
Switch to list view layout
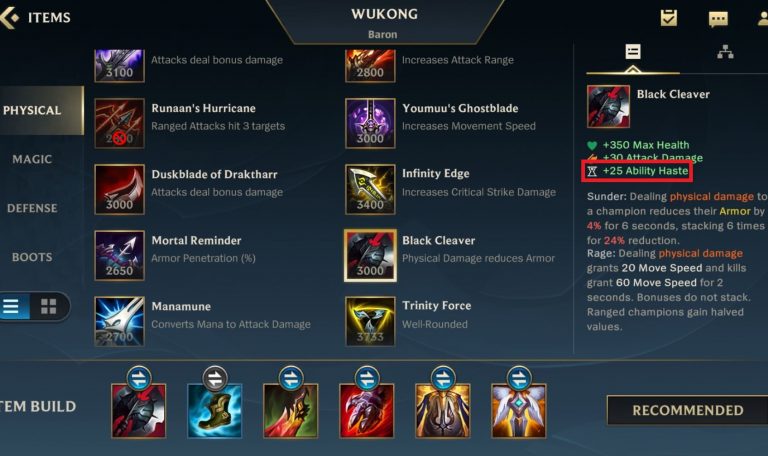(12, 307)
